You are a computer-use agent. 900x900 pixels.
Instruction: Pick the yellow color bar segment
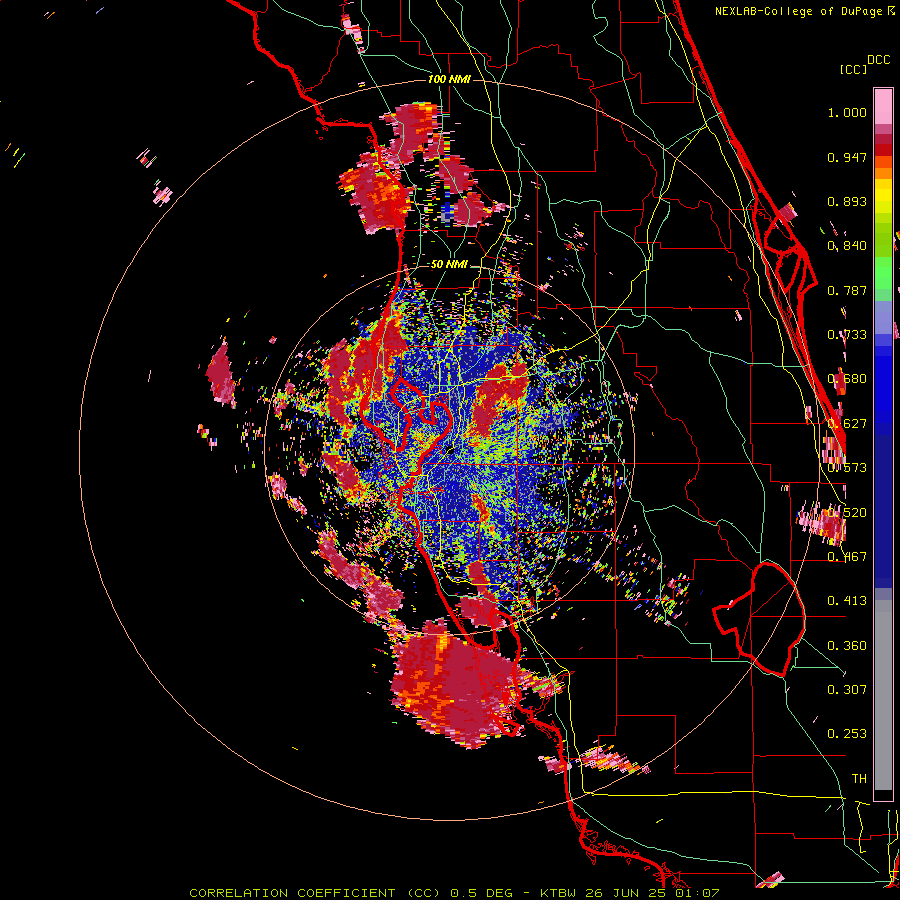[883, 196]
